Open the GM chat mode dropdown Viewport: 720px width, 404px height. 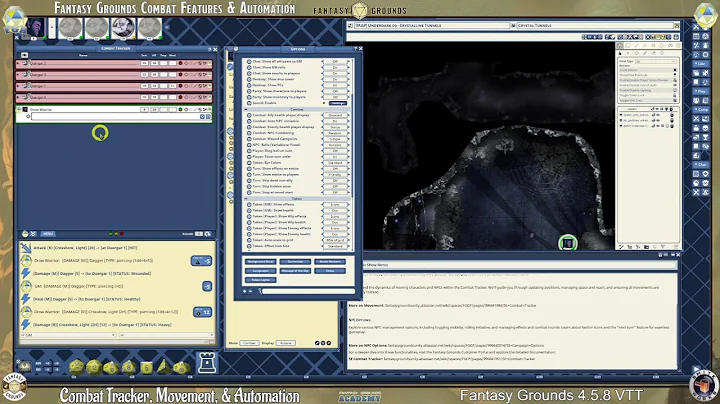(x=68, y=335)
